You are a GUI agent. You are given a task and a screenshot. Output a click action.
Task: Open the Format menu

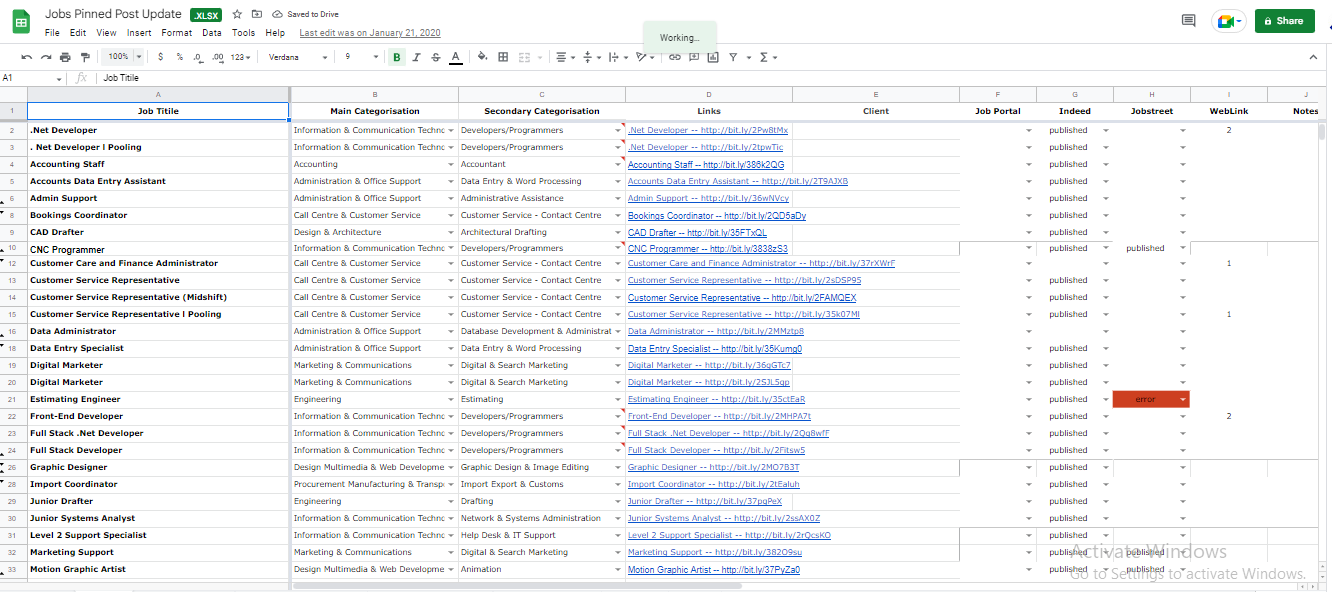click(176, 33)
